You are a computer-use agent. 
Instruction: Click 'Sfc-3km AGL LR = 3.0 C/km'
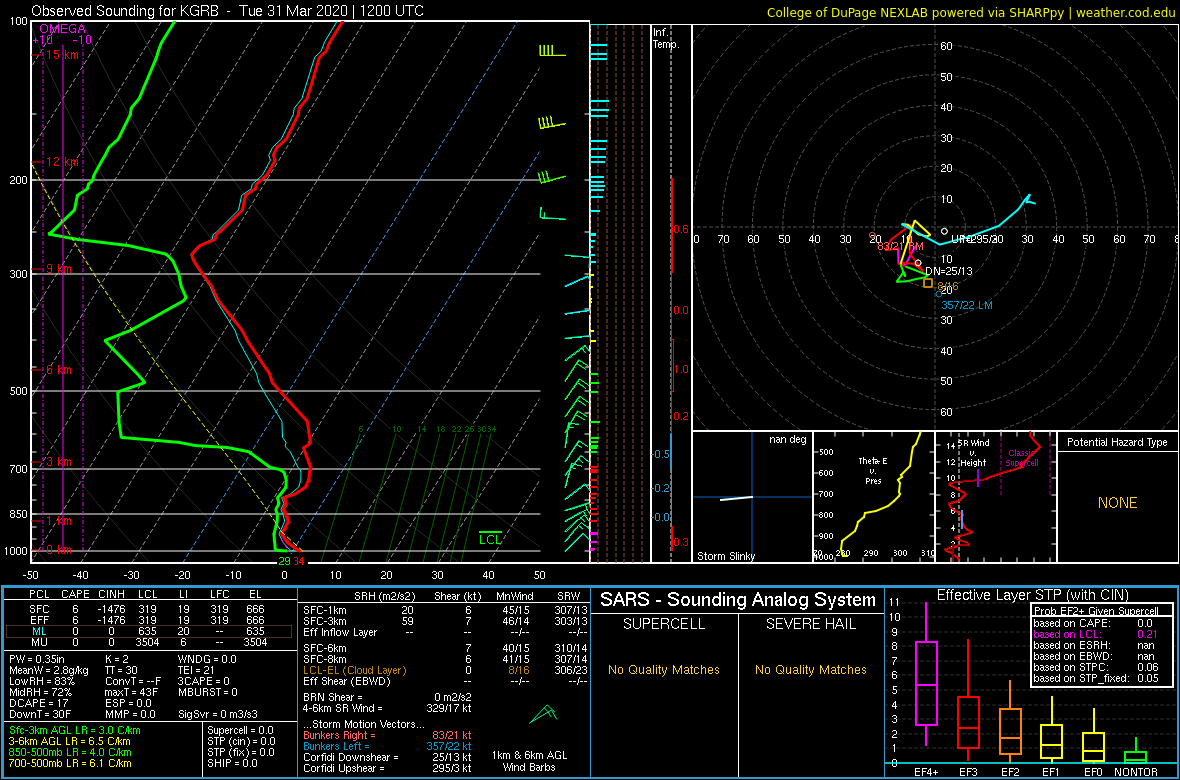pos(75,730)
